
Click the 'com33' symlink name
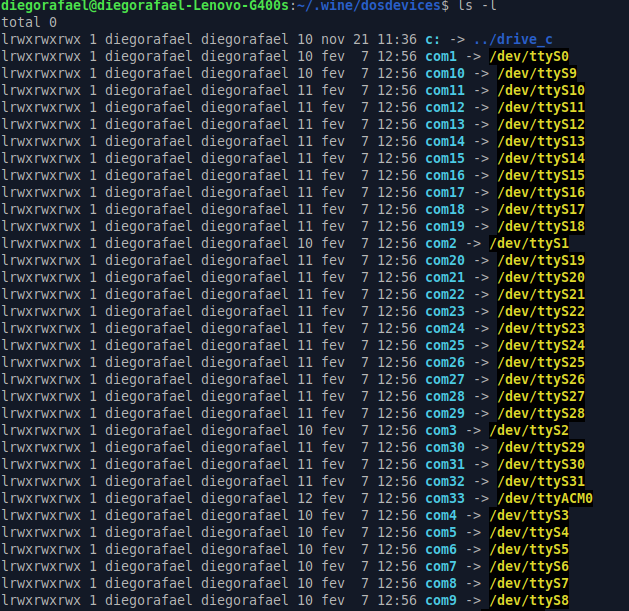[445, 498]
